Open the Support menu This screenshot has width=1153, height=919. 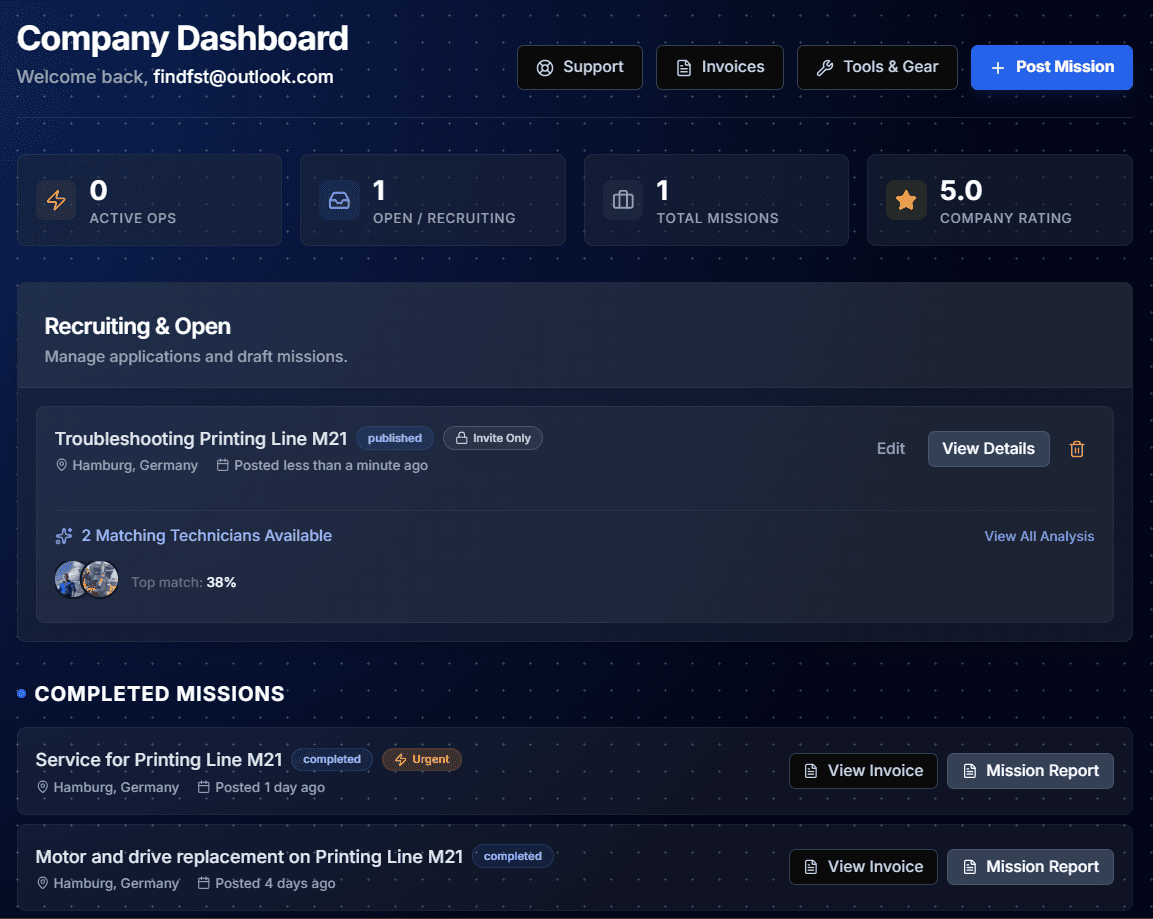pos(580,67)
